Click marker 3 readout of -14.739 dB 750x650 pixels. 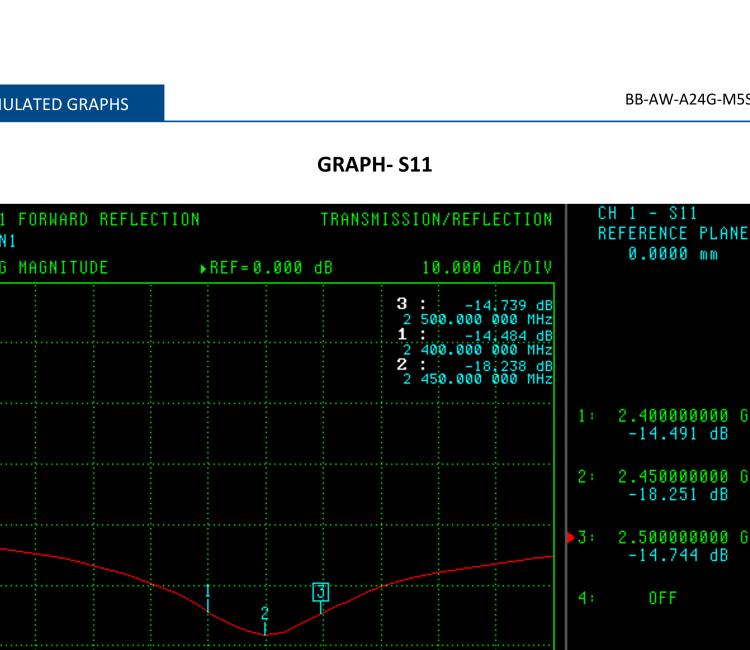510,305
